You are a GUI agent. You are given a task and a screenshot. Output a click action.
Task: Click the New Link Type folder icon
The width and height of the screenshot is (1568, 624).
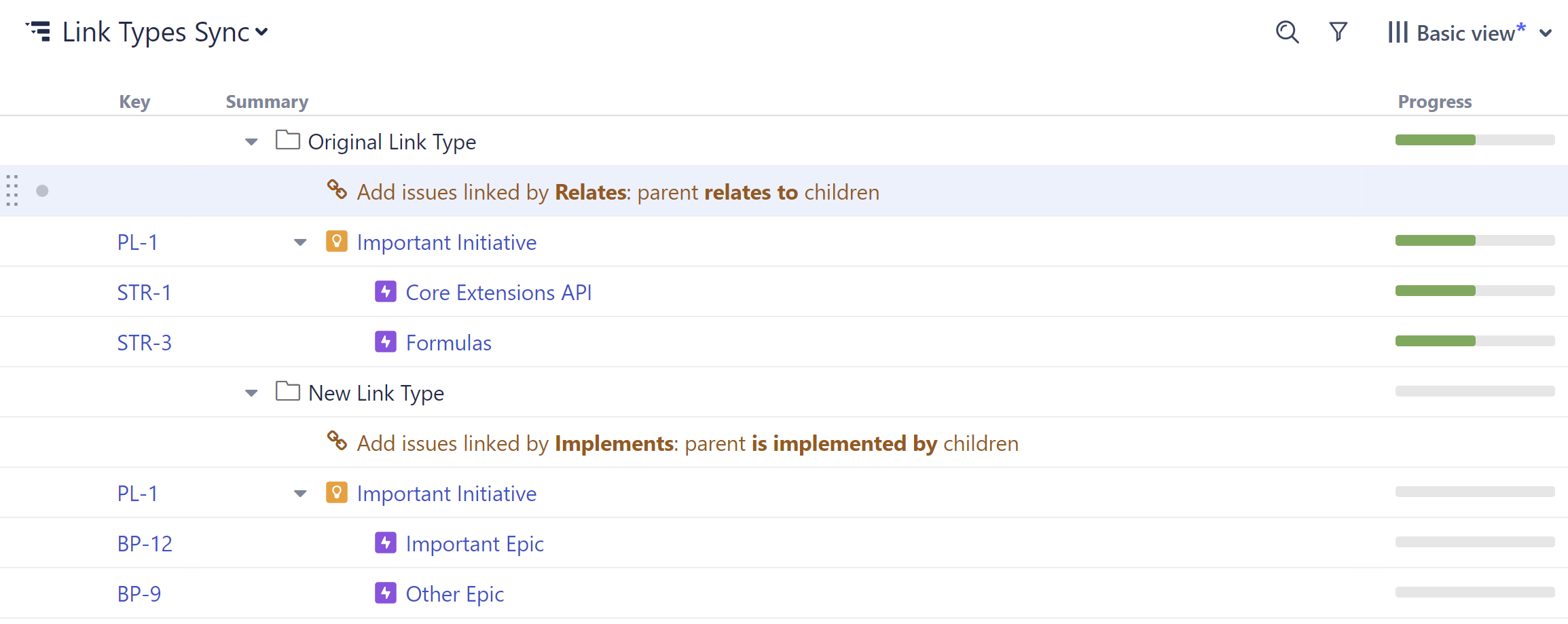tap(287, 392)
